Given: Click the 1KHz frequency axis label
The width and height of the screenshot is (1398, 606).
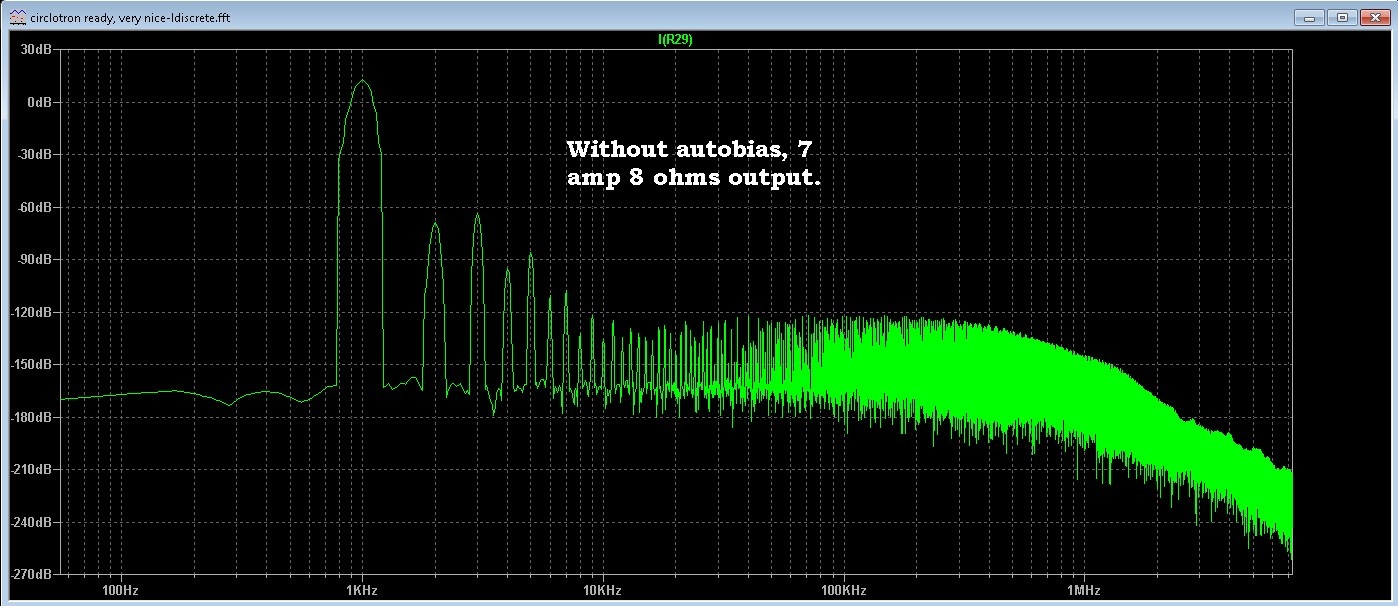Looking at the screenshot, I should 361,590.
